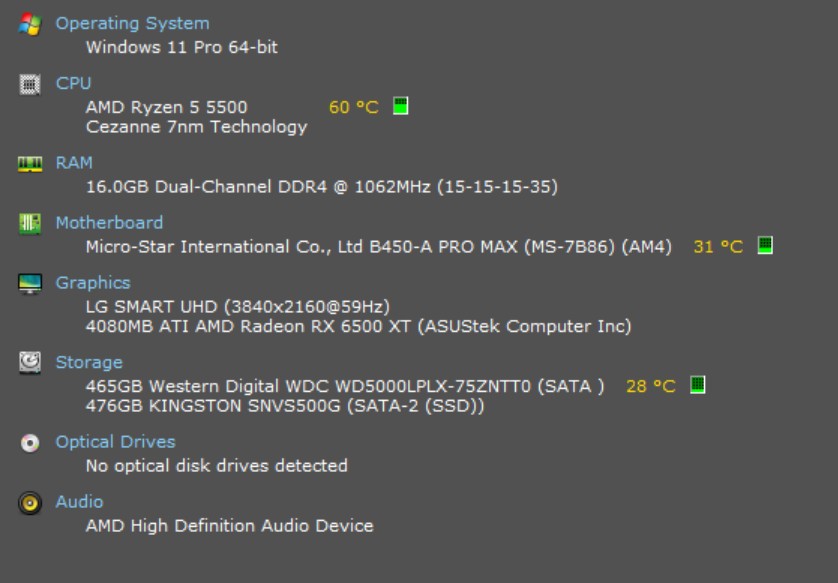This screenshot has height=583, width=838.
Task: Go to the RAM section heading
Action: pos(74,162)
